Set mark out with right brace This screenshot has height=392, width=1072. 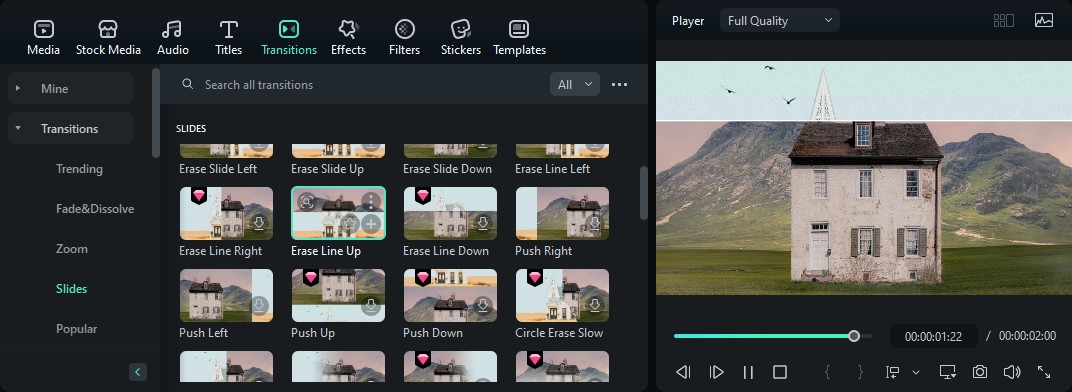pyautogui.click(x=860, y=372)
